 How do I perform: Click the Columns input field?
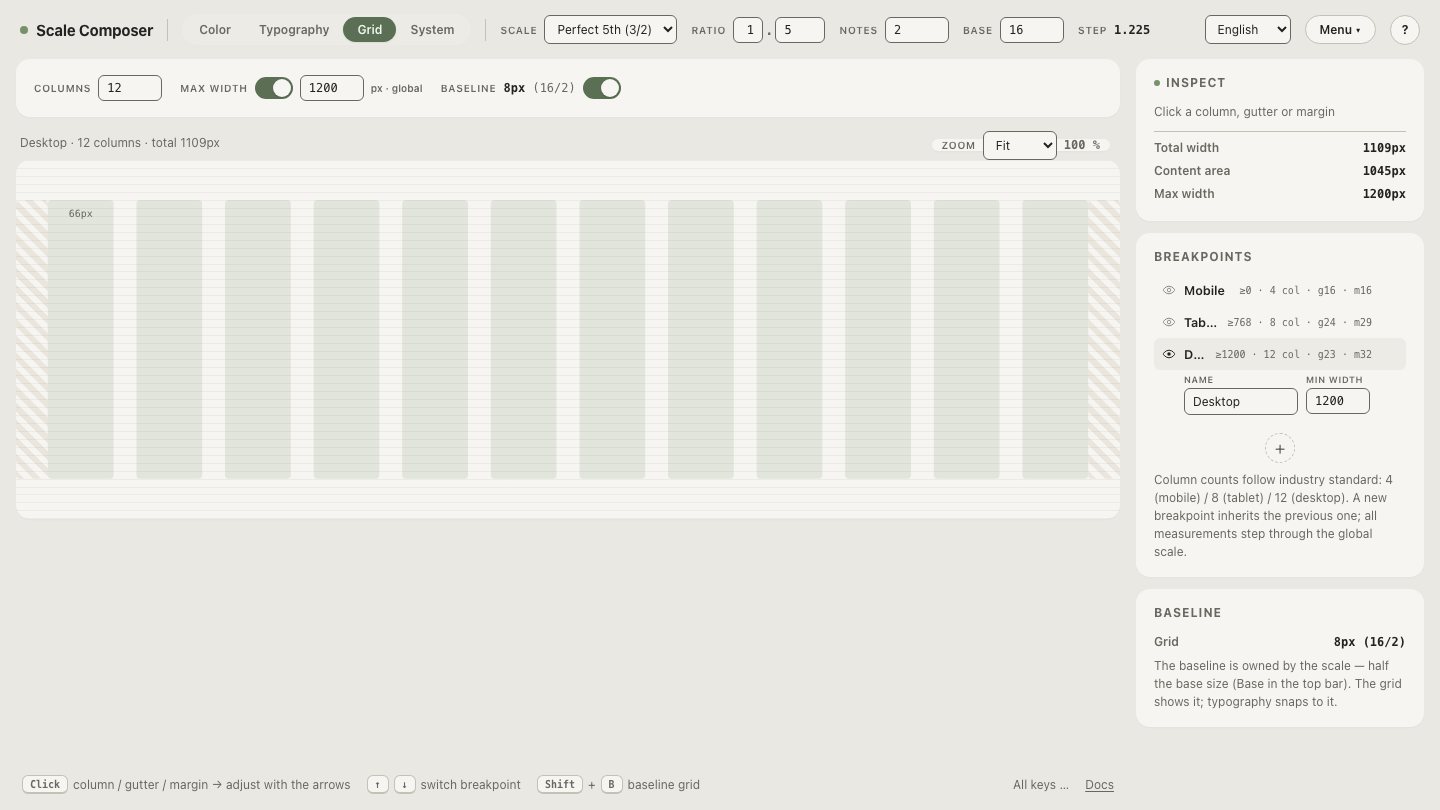pos(130,88)
